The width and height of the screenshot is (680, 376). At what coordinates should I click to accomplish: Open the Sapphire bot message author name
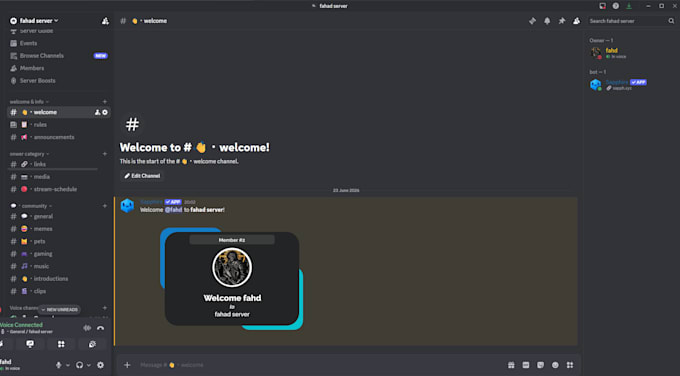151,202
